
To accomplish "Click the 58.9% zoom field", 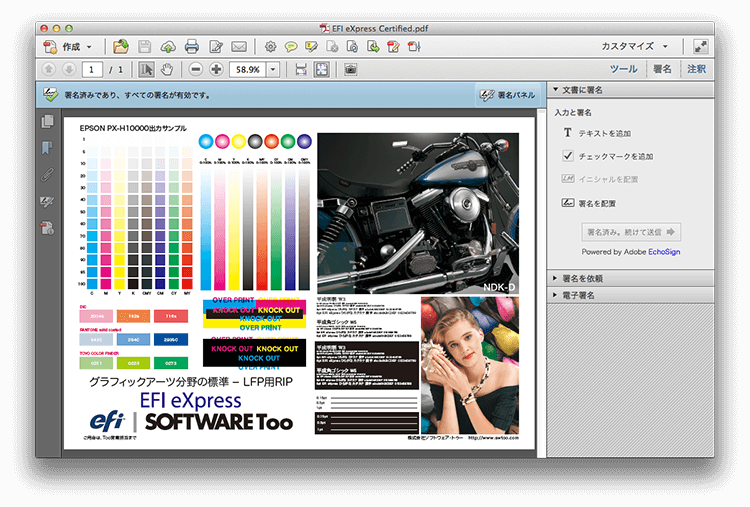I will click(247, 70).
